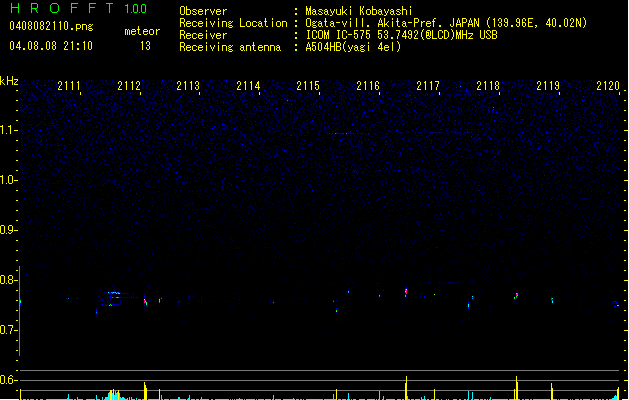The width and height of the screenshot is (629, 400).
Task: Click the meteor count 13
Action: click(145, 46)
